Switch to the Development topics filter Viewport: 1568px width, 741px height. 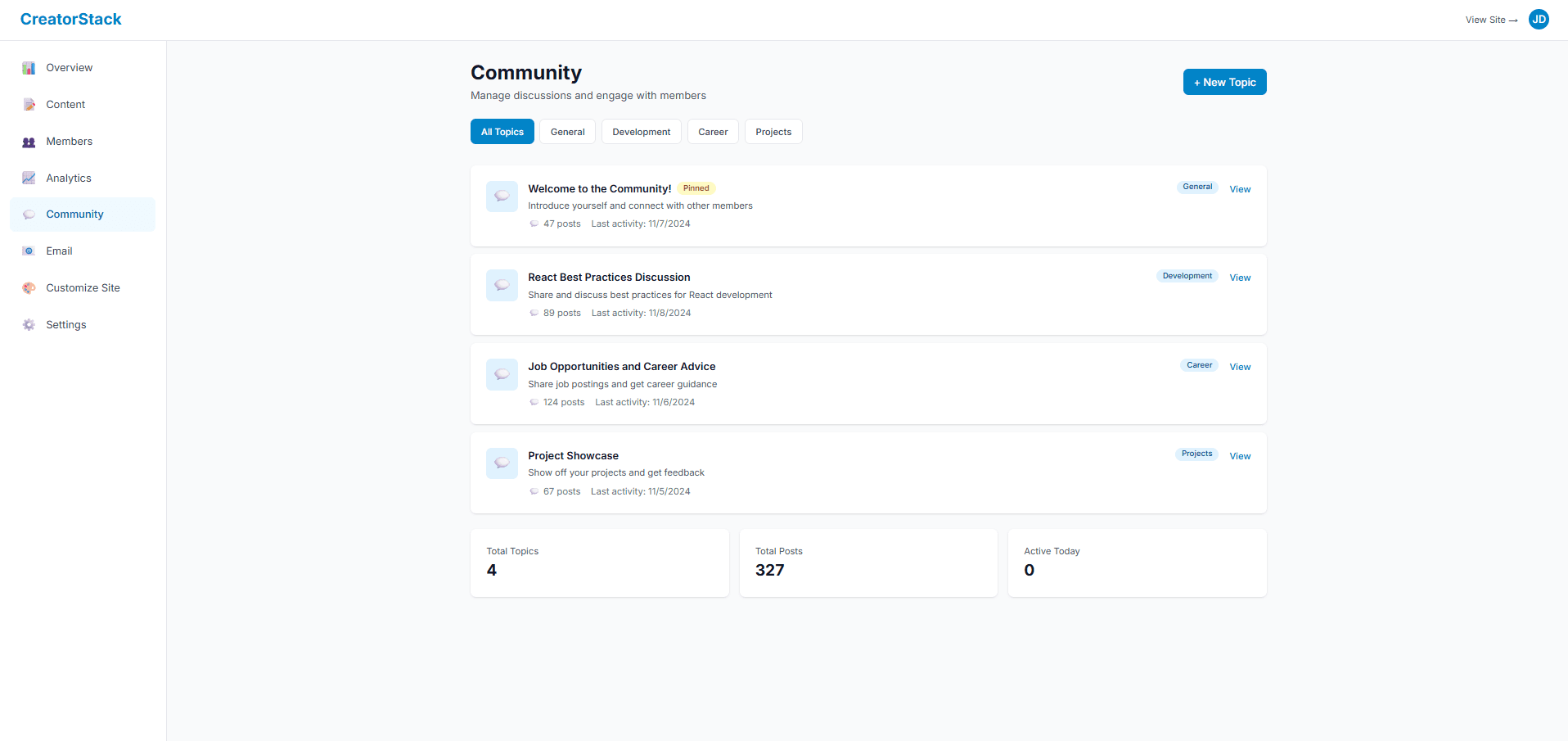point(641,131)
